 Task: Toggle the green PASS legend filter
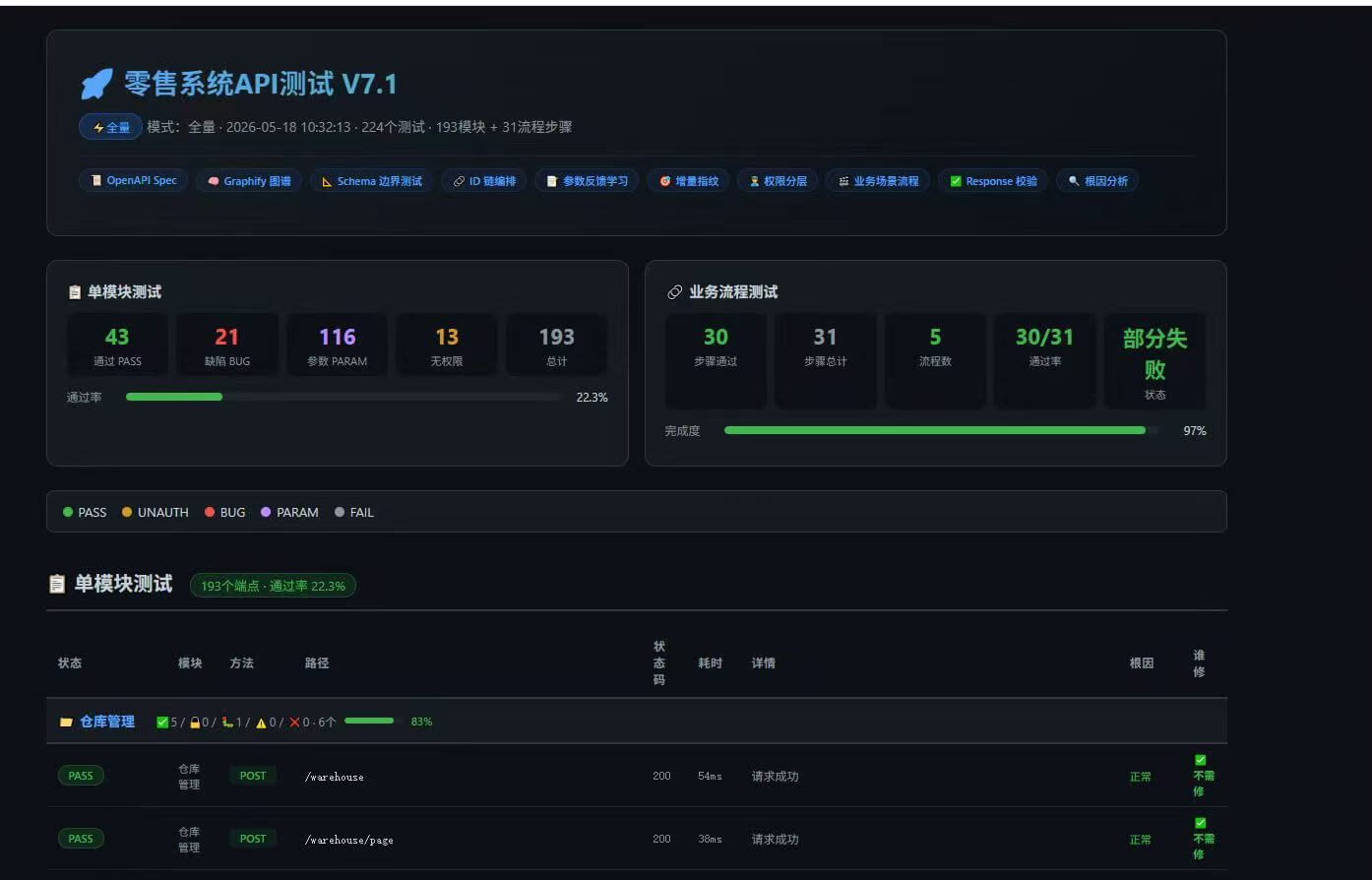click(x=85, y=512)
